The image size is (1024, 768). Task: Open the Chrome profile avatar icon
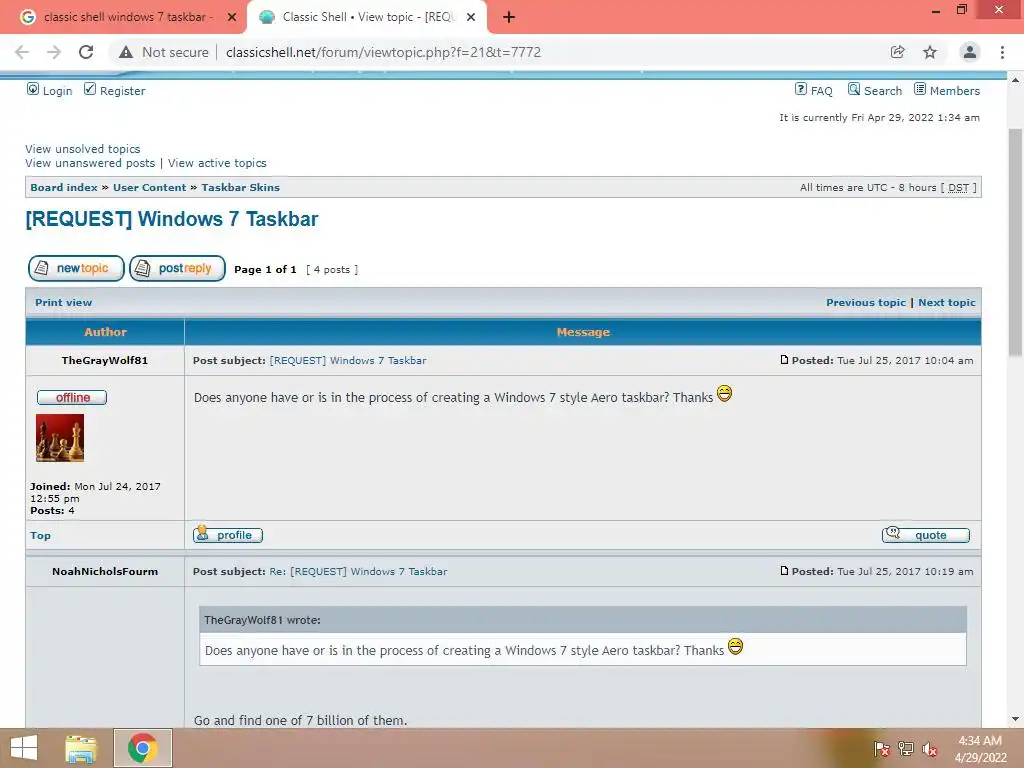pos(970,52)
